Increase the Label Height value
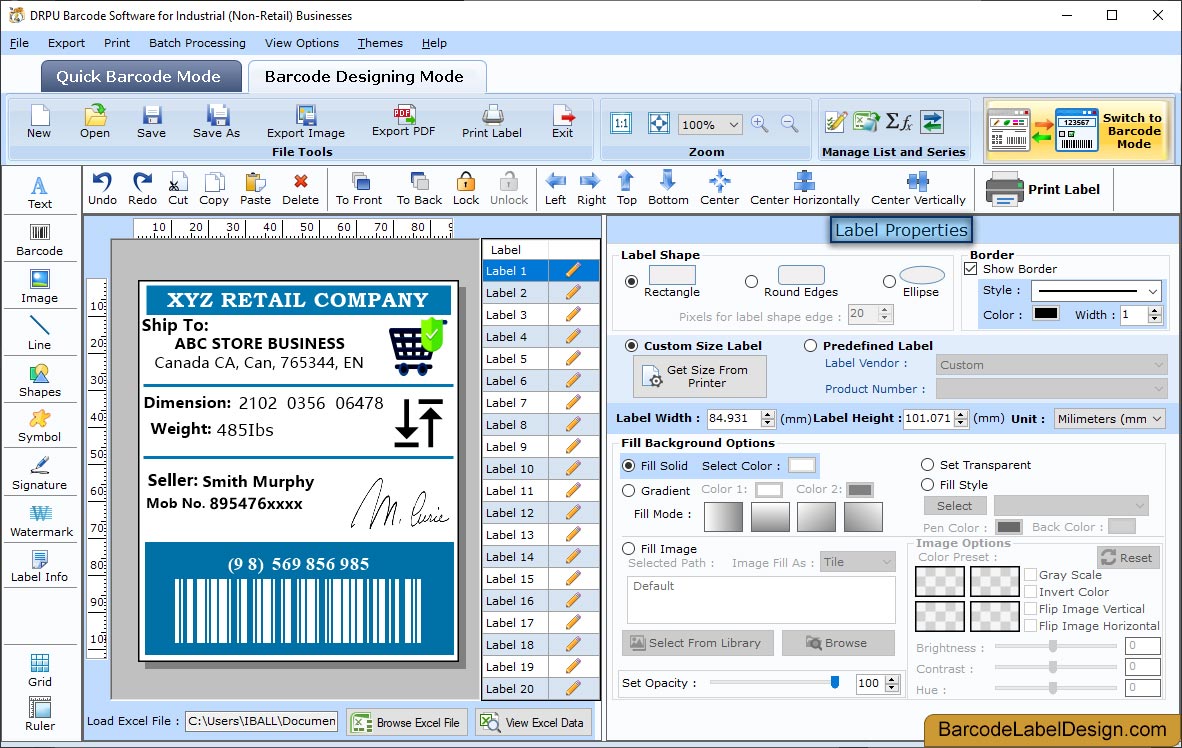This screenshot has height=748, width=1182. coord(961,413)
